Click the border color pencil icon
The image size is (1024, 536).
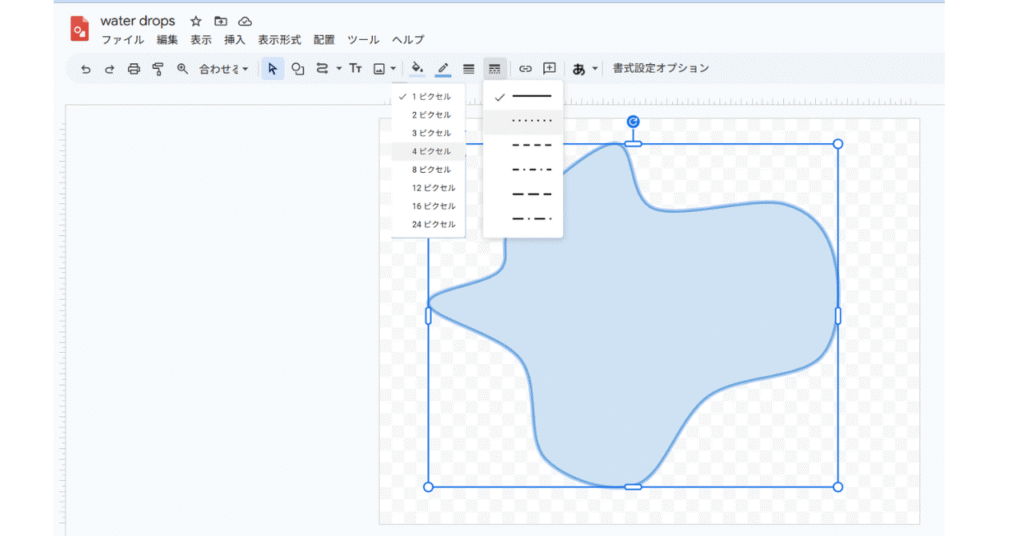(443, 69)
